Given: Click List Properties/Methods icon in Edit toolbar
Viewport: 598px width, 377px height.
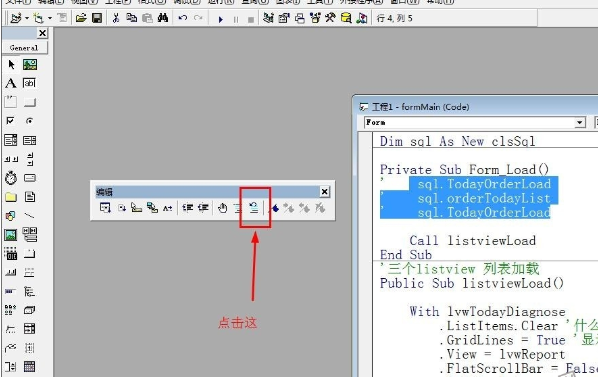Looking at the screenshot, I should click(x=105, y=208).
